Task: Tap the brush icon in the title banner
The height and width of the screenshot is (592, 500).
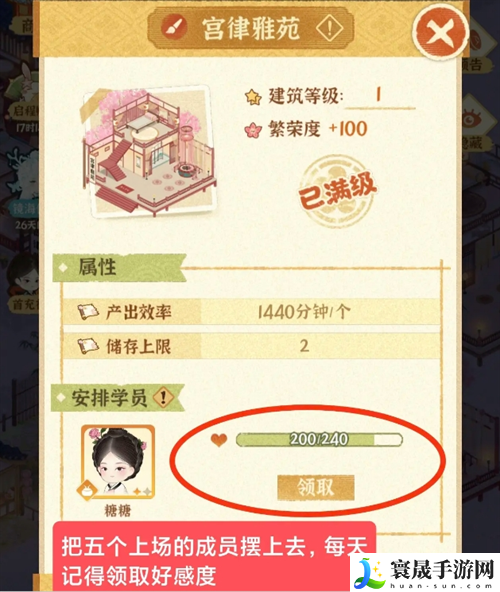Action: click(175, 28)
